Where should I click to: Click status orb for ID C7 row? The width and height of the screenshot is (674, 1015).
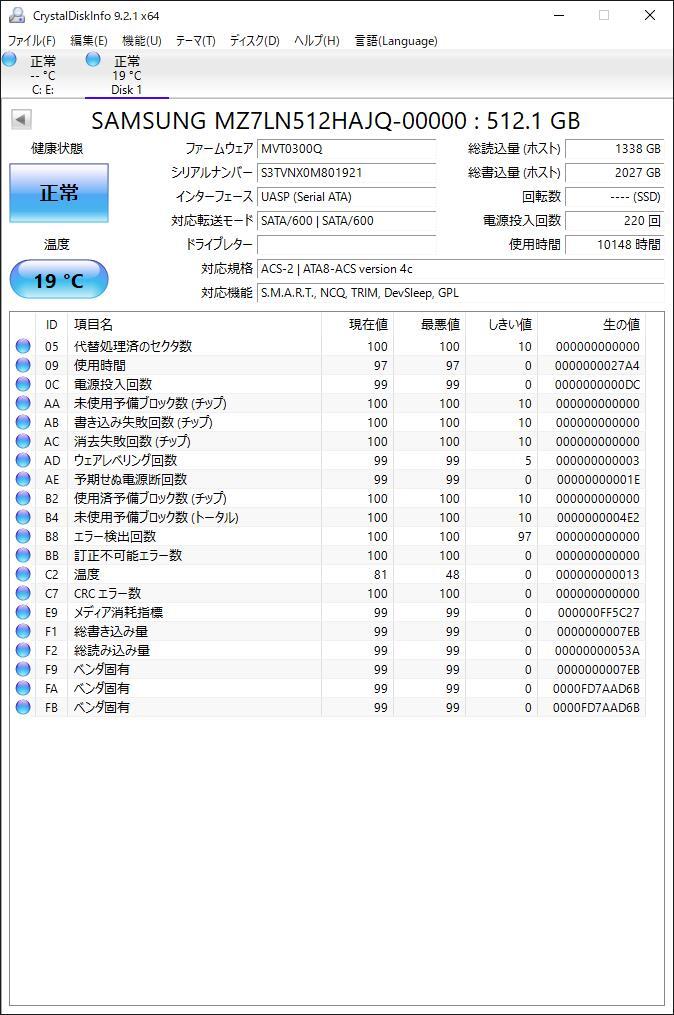23,593
